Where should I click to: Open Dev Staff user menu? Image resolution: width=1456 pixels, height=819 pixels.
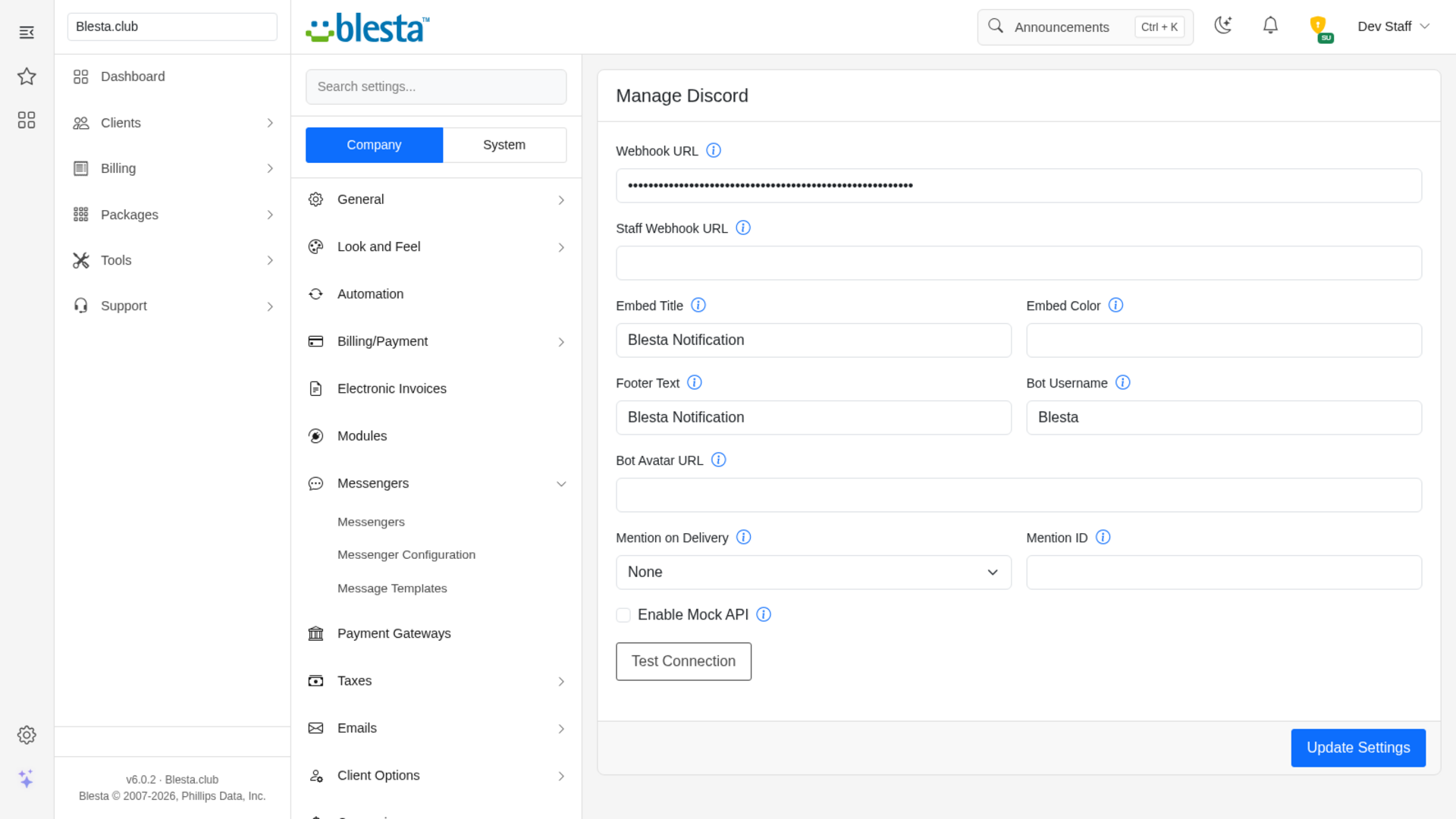pos(1394,27)
